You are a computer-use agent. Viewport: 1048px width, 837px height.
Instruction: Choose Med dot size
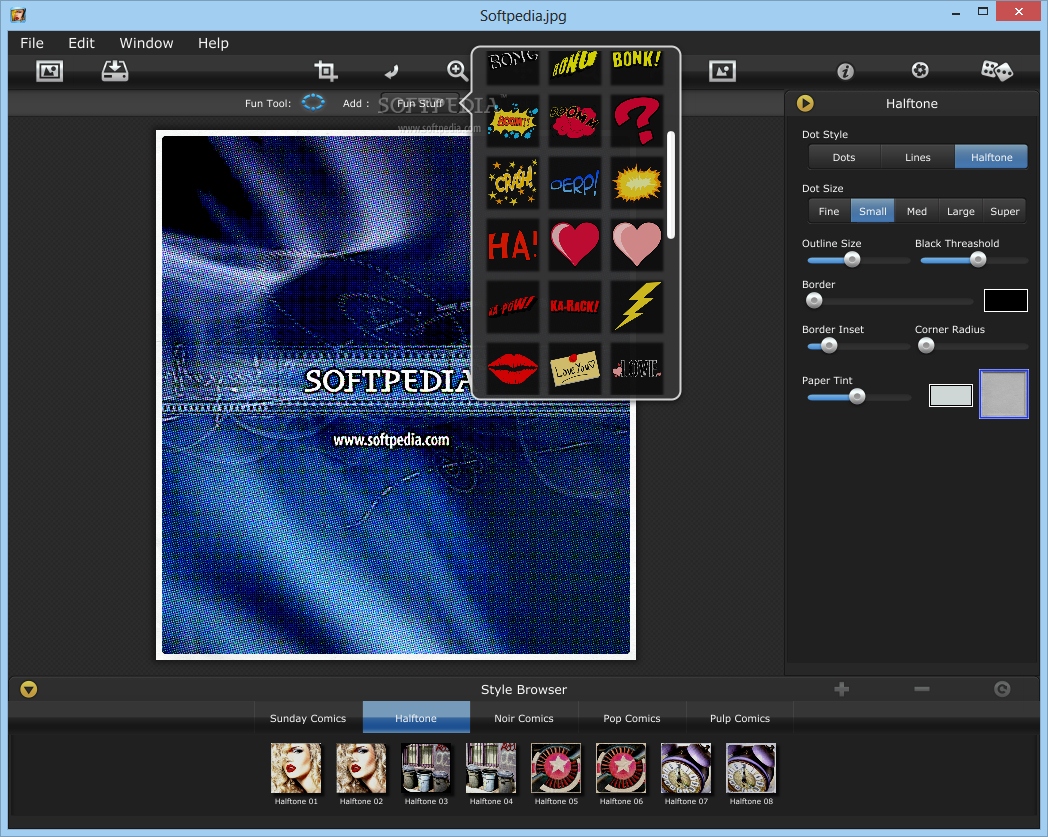pyautogui.click(x=916, y=211)
